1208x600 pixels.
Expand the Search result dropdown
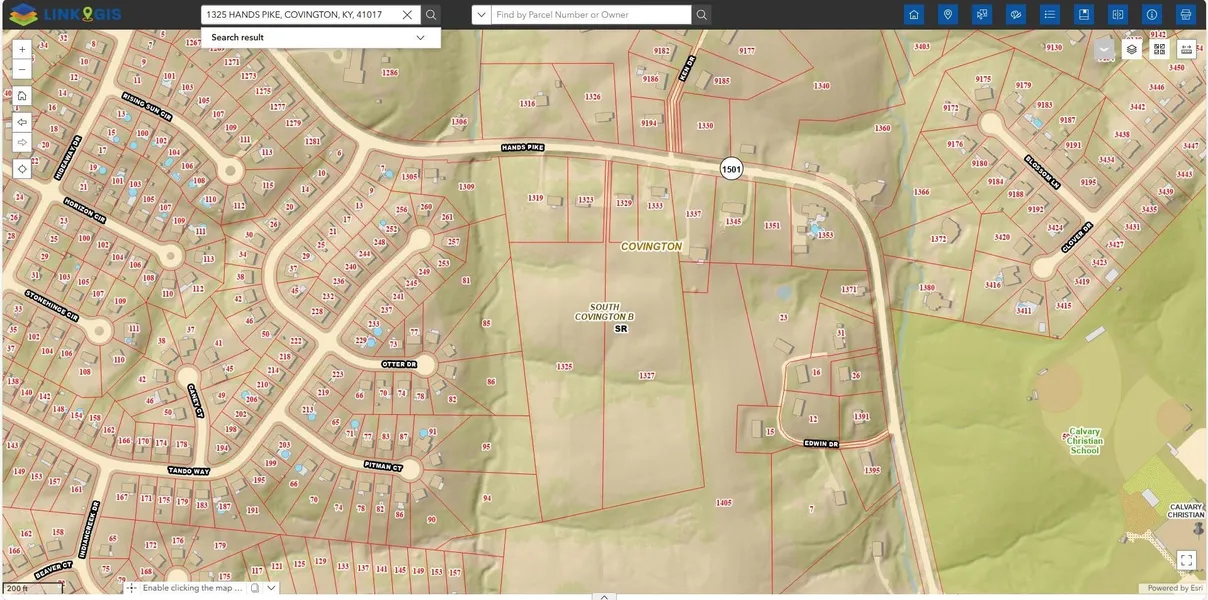[x=420, y=38]
